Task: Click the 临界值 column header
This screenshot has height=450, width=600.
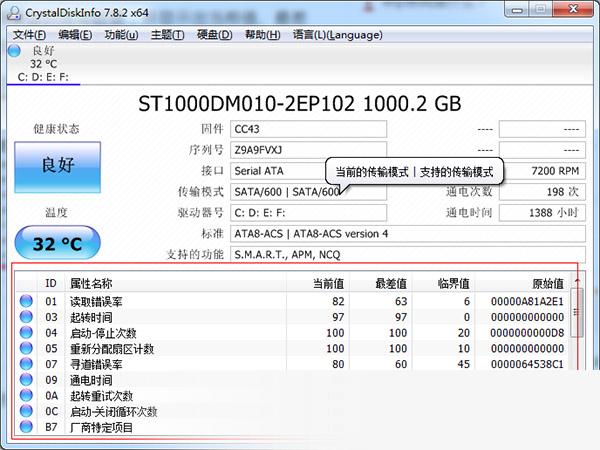Action: [x=443, y=284]
